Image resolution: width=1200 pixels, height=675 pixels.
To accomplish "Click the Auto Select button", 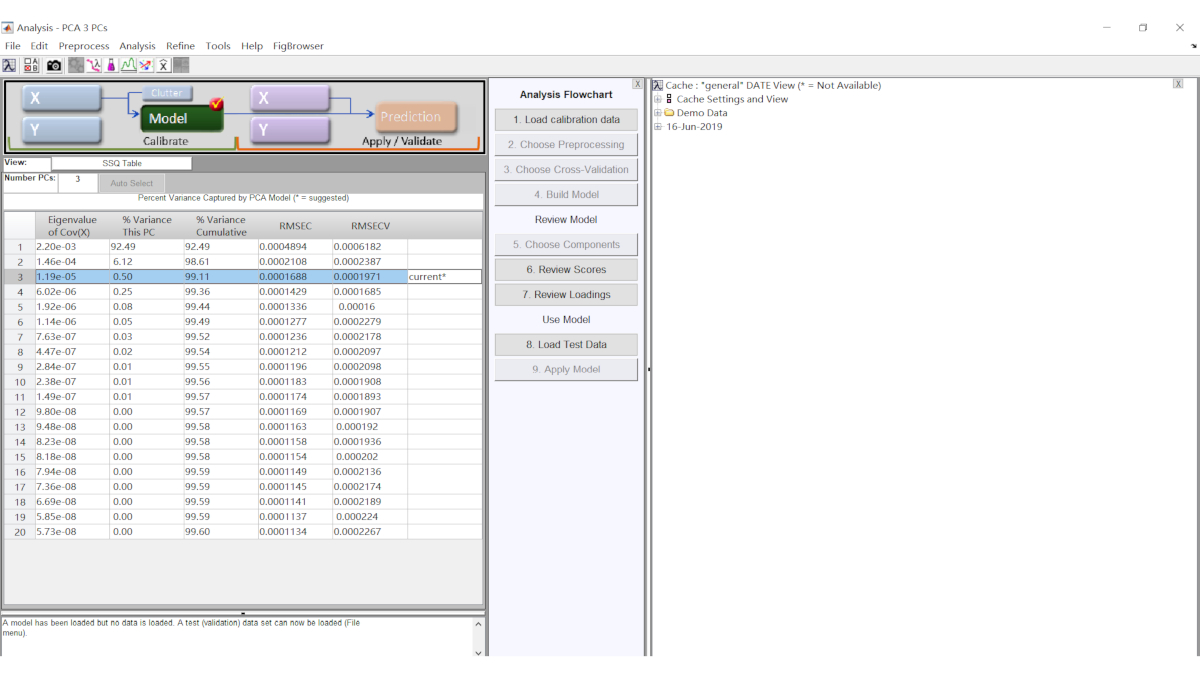I will pos(132,183).
